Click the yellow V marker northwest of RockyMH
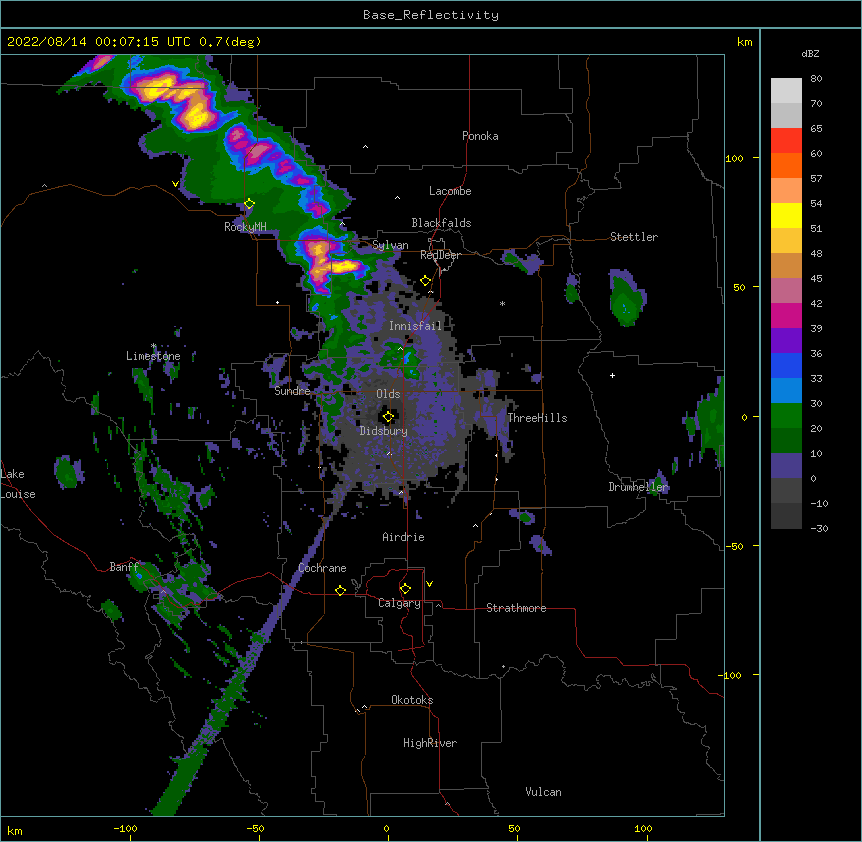 [175, 184]
